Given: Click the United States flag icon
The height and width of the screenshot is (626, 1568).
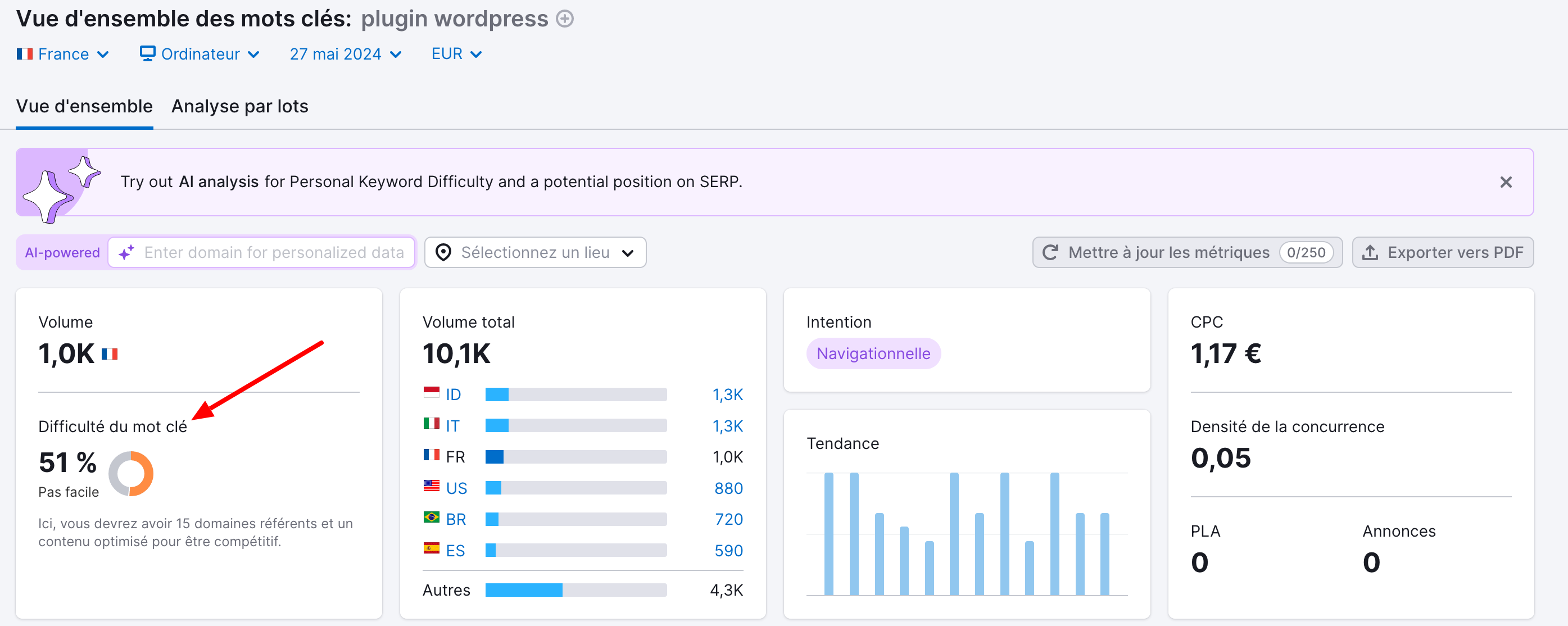Looking at the screenshot, I should 431,486.
